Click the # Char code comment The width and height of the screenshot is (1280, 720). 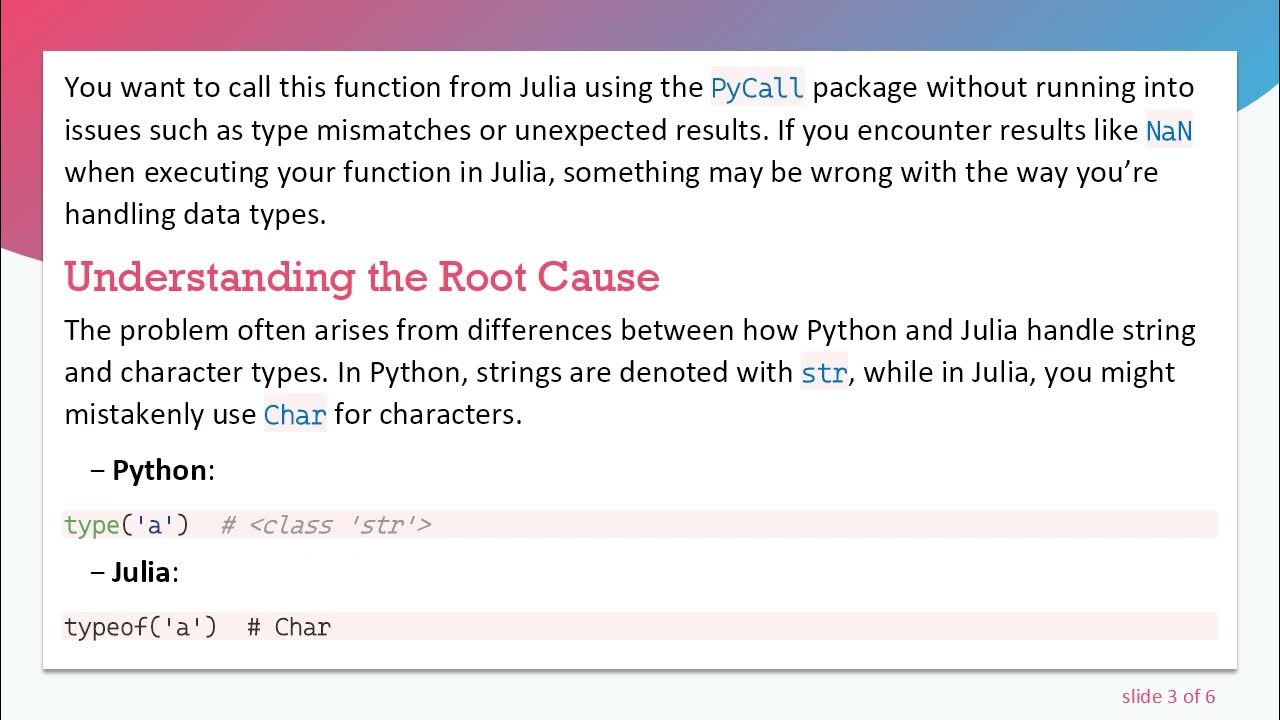click(x=289, y=627)
